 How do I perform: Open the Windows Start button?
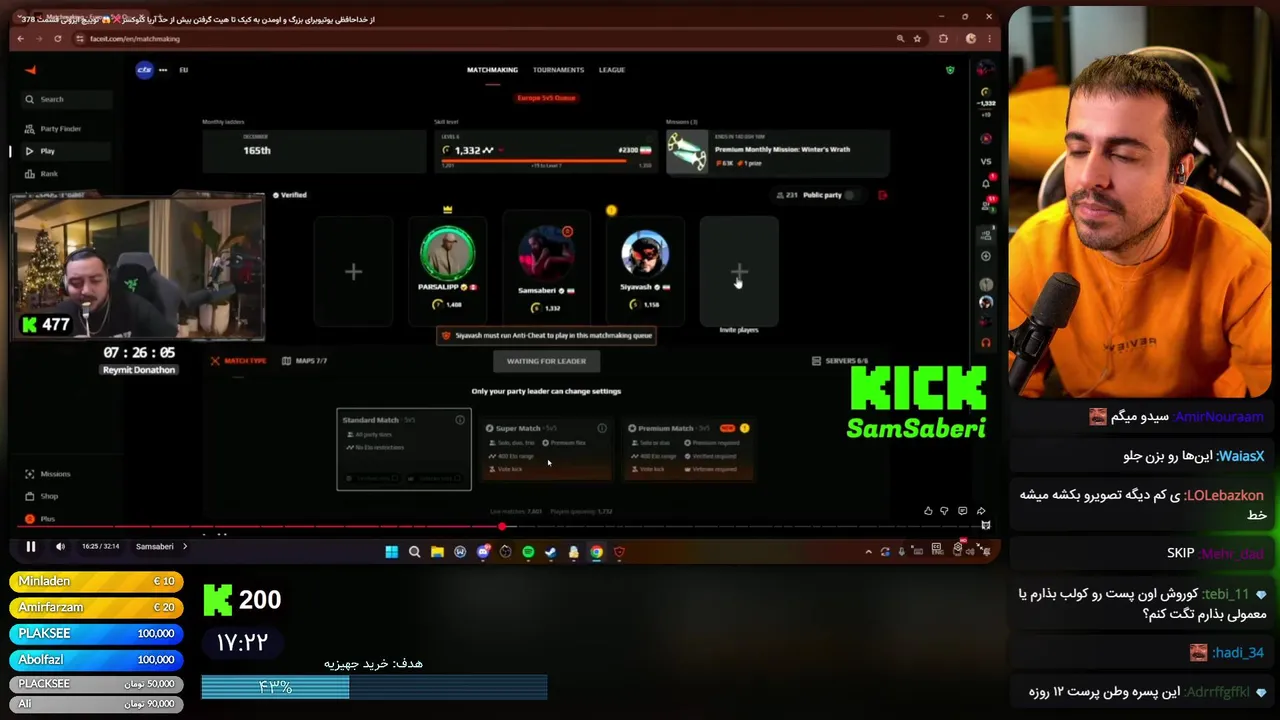(391, 552)
